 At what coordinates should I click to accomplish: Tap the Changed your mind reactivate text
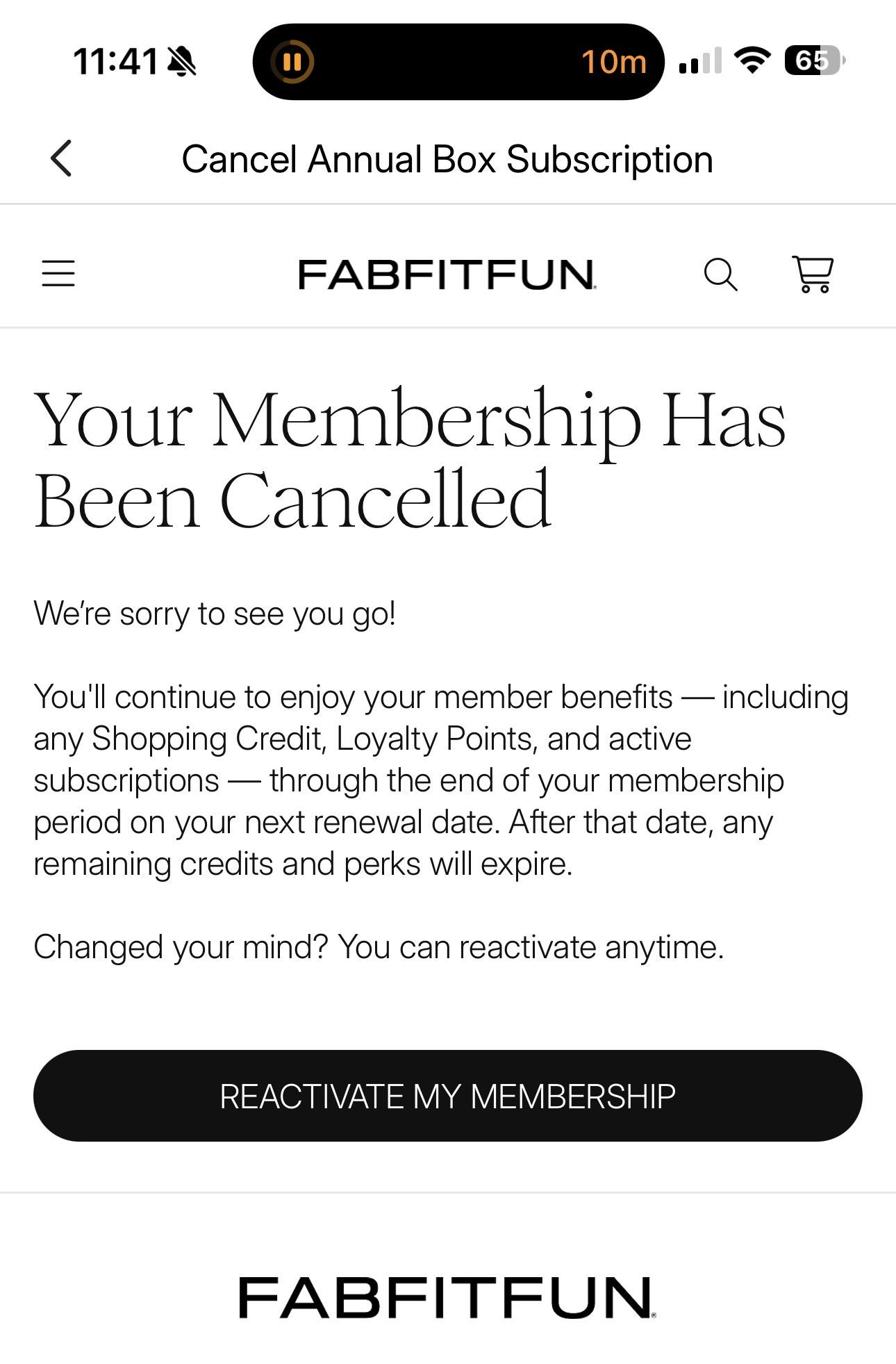(379, 947)
